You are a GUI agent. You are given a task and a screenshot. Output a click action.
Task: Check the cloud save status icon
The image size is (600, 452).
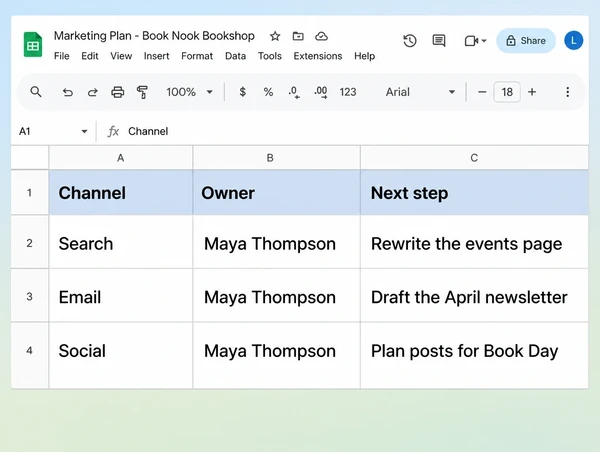point(321,36)
